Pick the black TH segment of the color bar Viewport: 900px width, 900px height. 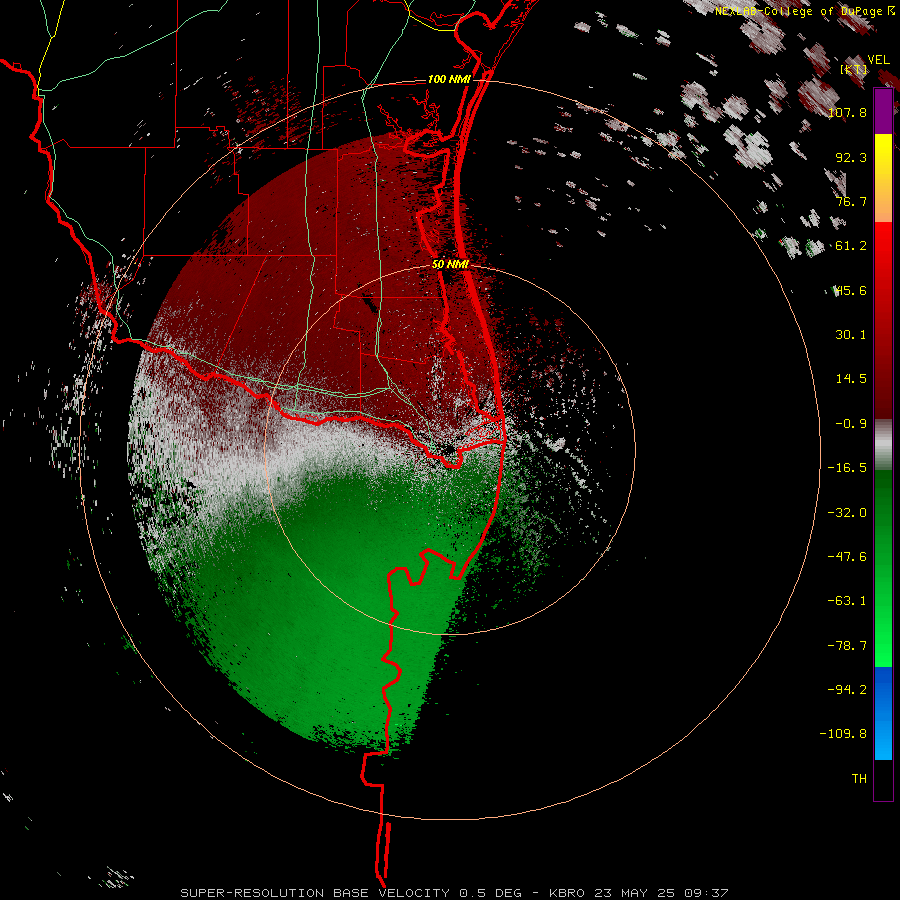click(883, 779)
